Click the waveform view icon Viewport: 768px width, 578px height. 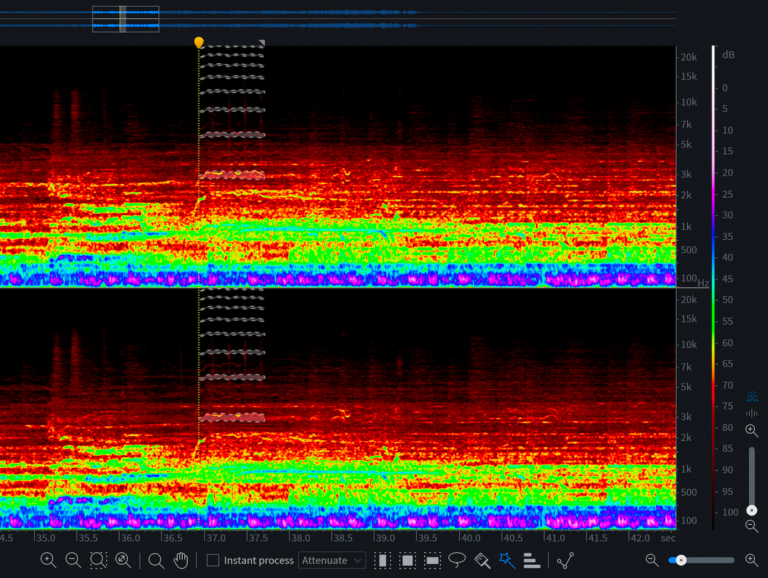point(752,413)
